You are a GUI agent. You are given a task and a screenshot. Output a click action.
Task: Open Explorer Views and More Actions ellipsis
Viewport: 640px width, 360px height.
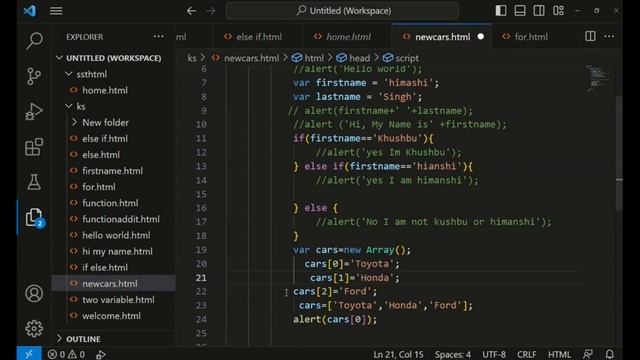(x=158, y=36)
